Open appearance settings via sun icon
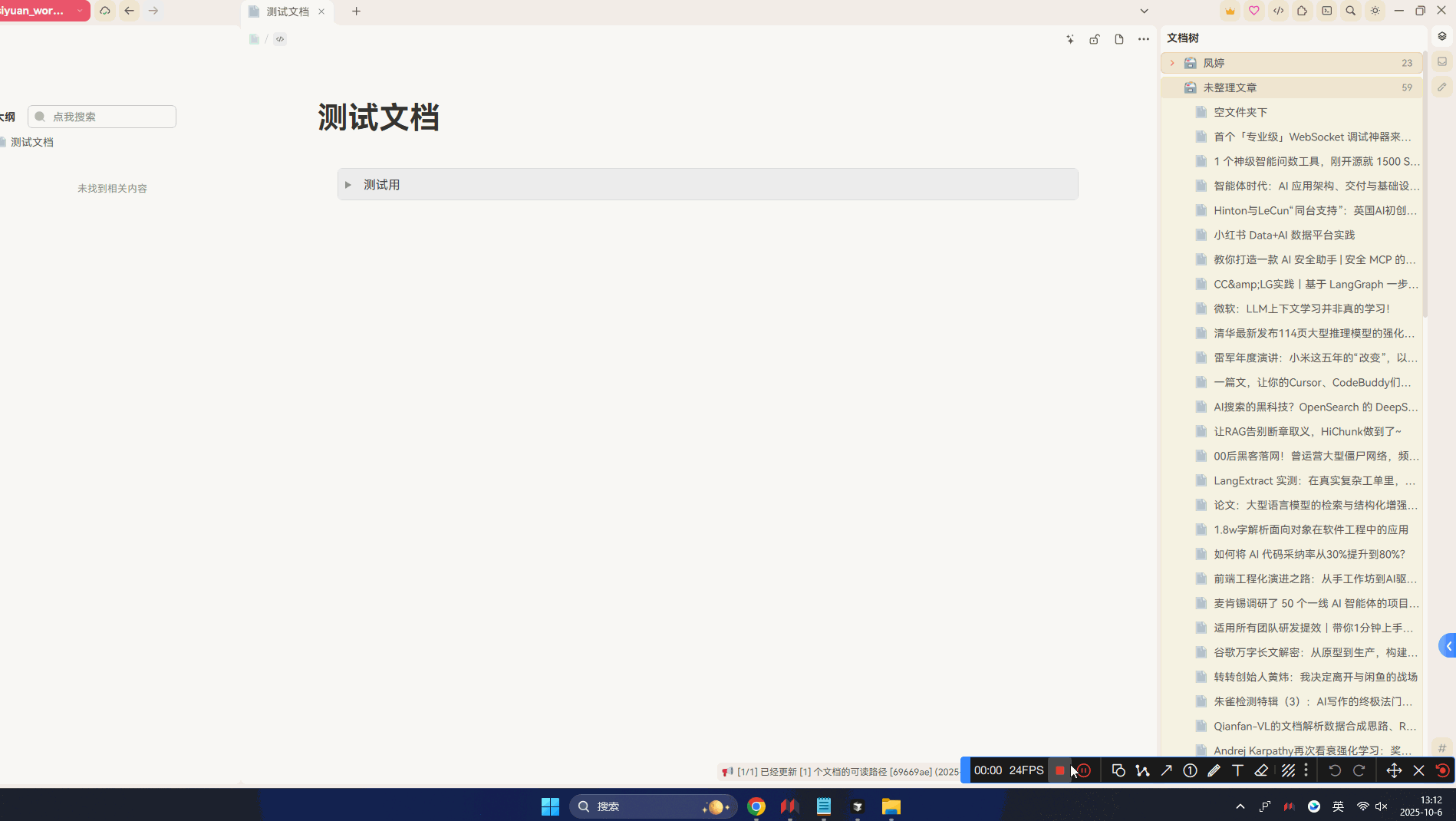 (1375, 11)
